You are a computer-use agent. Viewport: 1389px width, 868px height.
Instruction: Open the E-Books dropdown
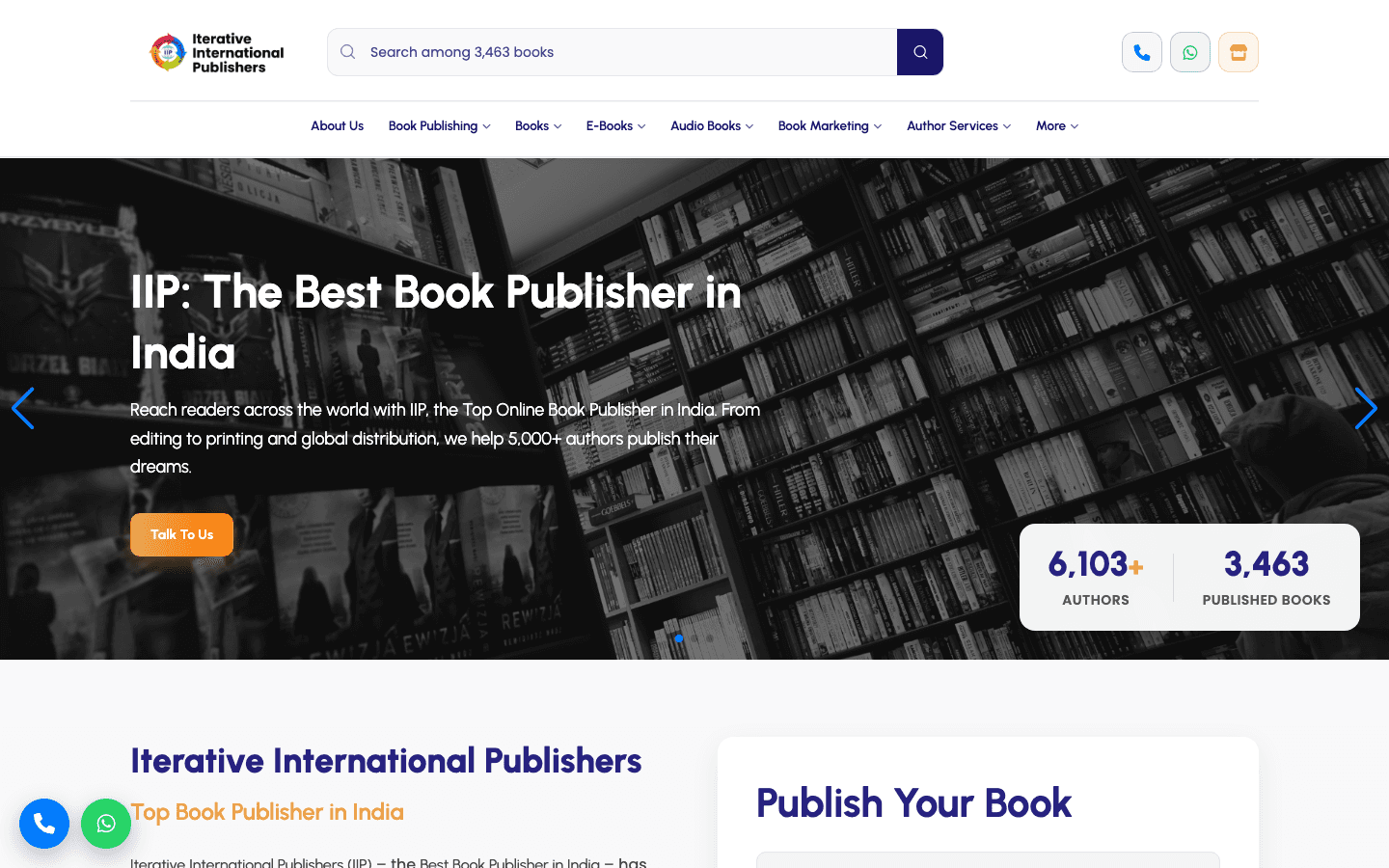pos(615,126)
